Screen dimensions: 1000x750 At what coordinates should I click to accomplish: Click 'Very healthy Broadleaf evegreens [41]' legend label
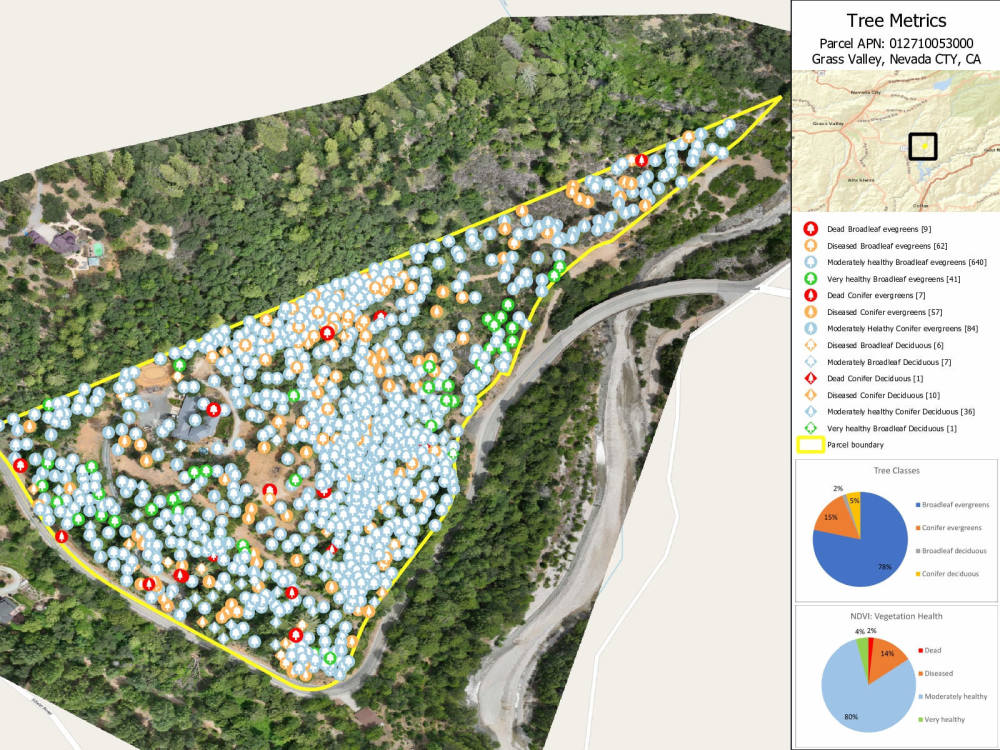(893, 279)
